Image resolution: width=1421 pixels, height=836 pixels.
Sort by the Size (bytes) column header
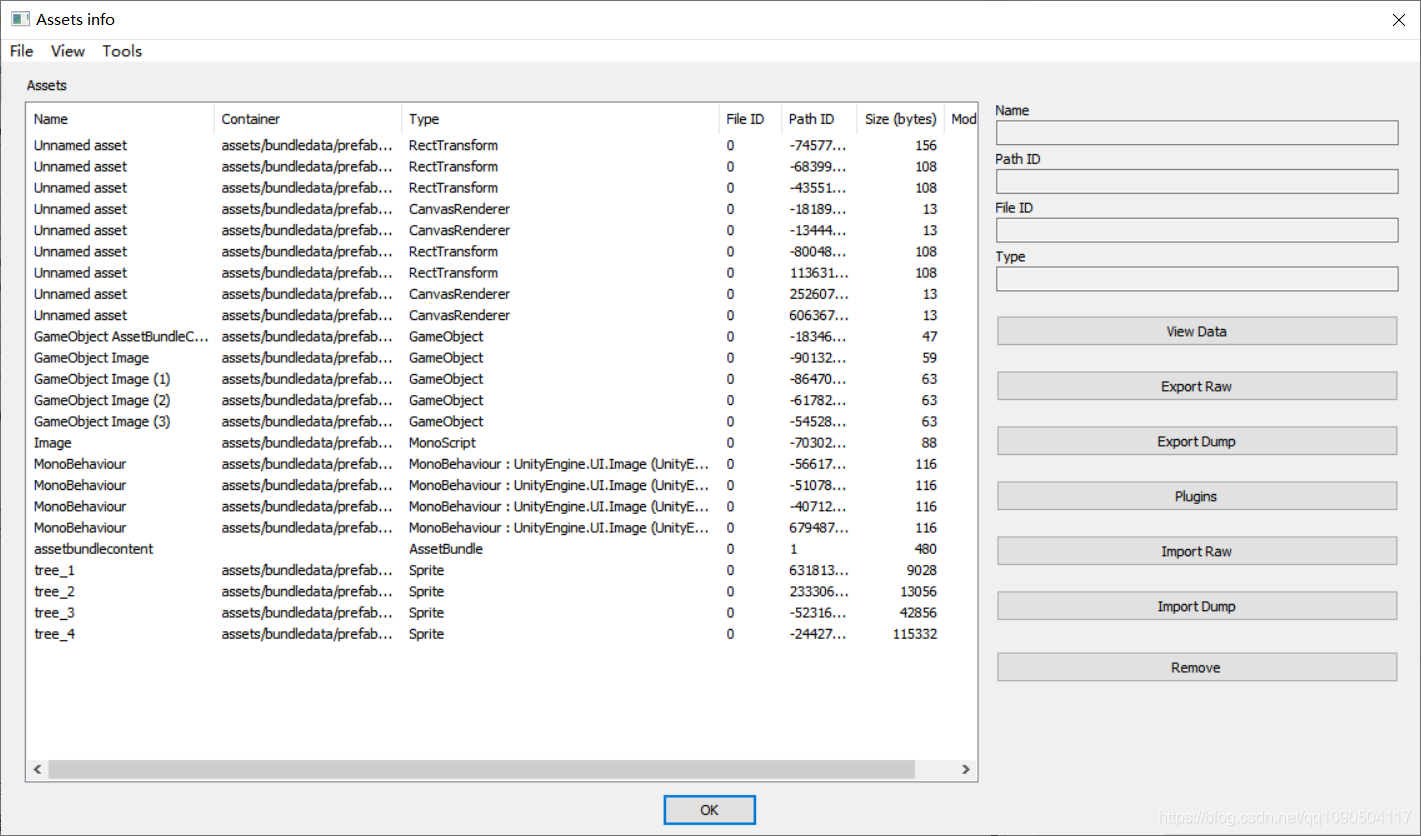tap(899, 118)
